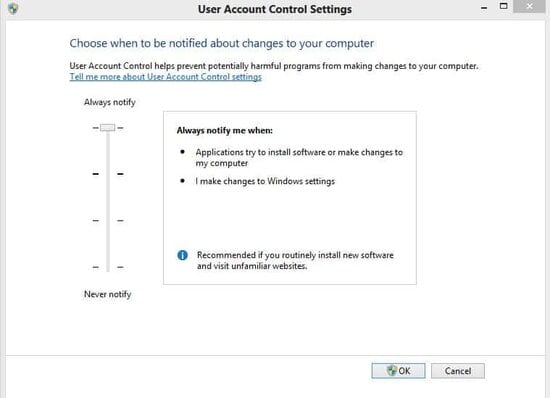550x398 pixels.
Task: Click the UAC shield icon in title bar
Action: (x=13, y=8)
